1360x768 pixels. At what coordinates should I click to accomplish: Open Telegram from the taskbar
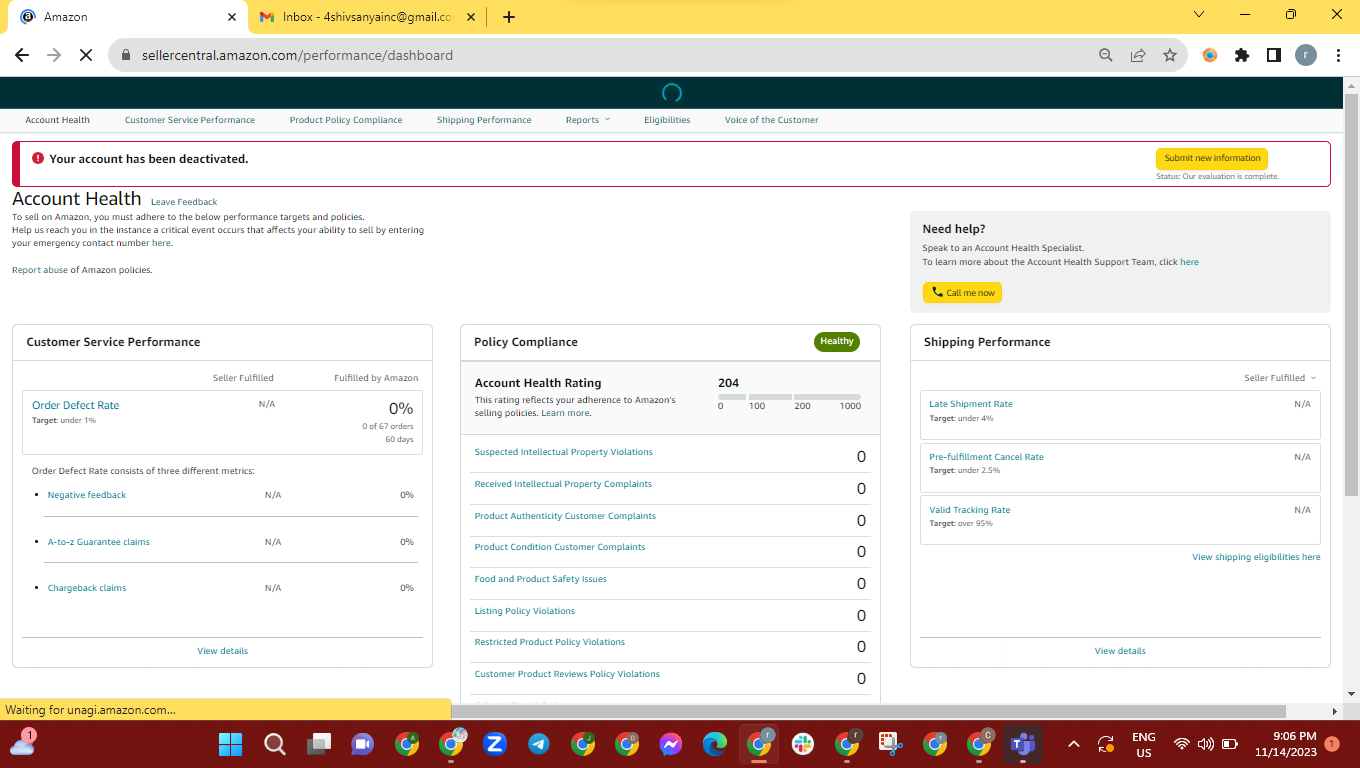[x=538, y=744]
